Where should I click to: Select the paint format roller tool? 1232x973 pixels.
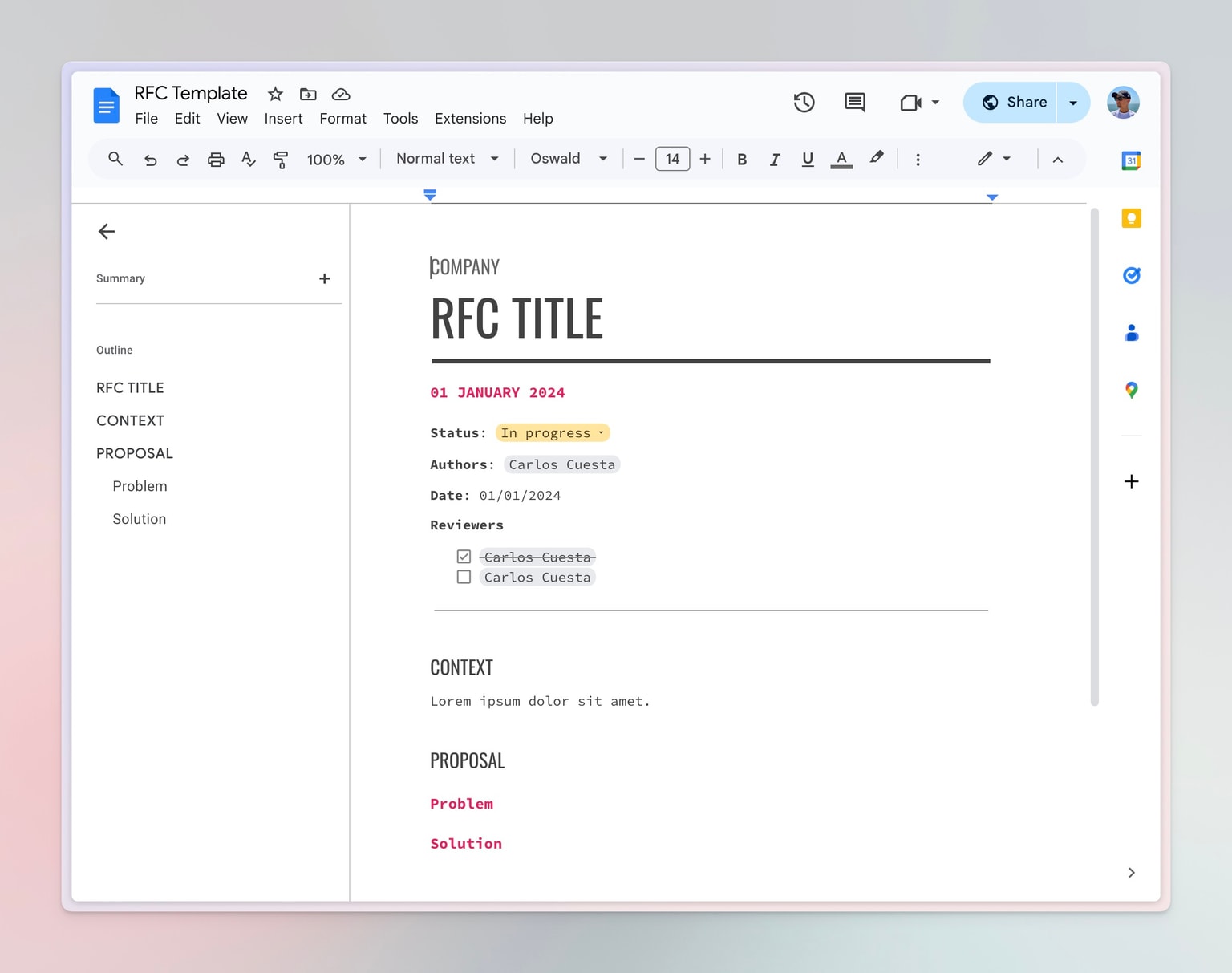pos(280,160)
